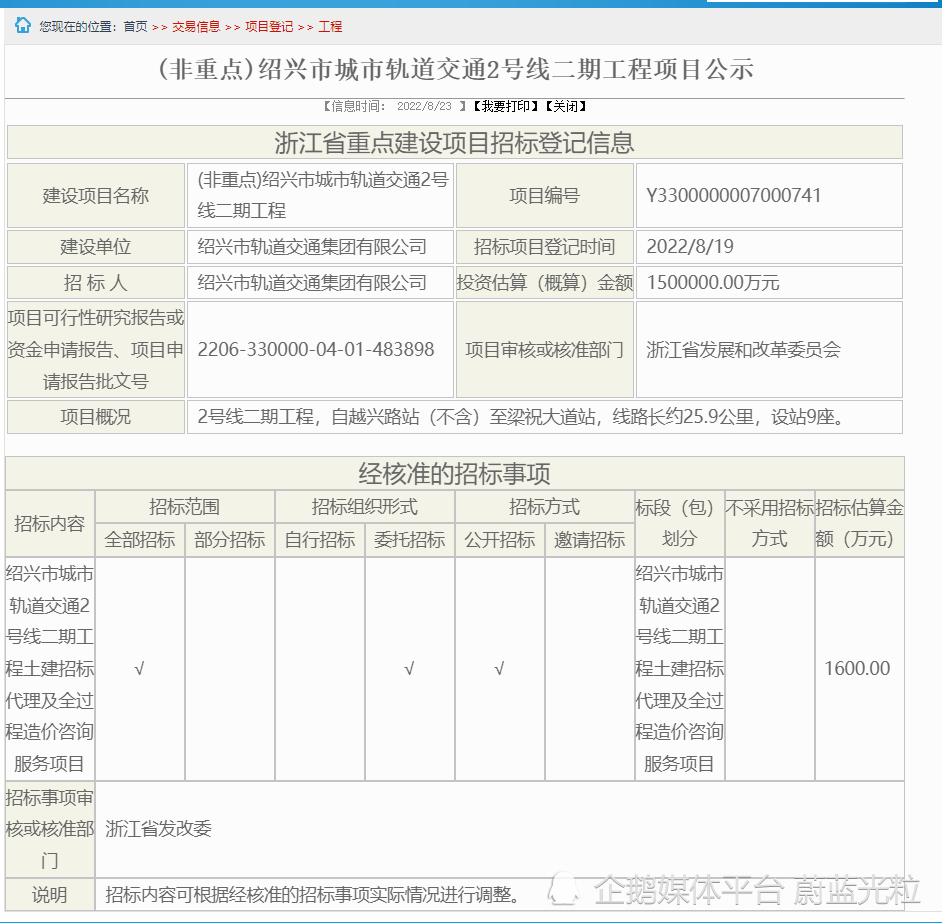942x923 pixels.
Task: Click the 我要打印 print link
Action: click(505, 106)
